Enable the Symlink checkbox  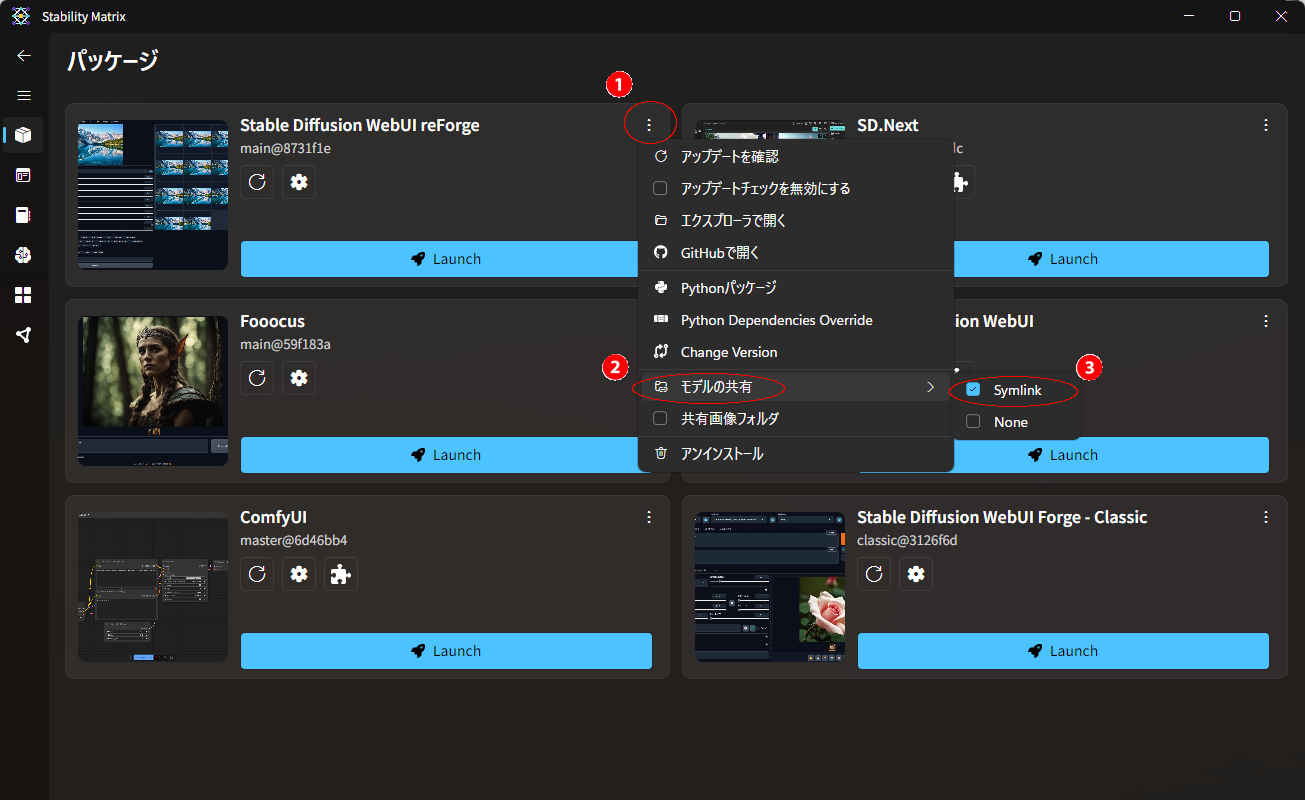[x=973, y=390]
